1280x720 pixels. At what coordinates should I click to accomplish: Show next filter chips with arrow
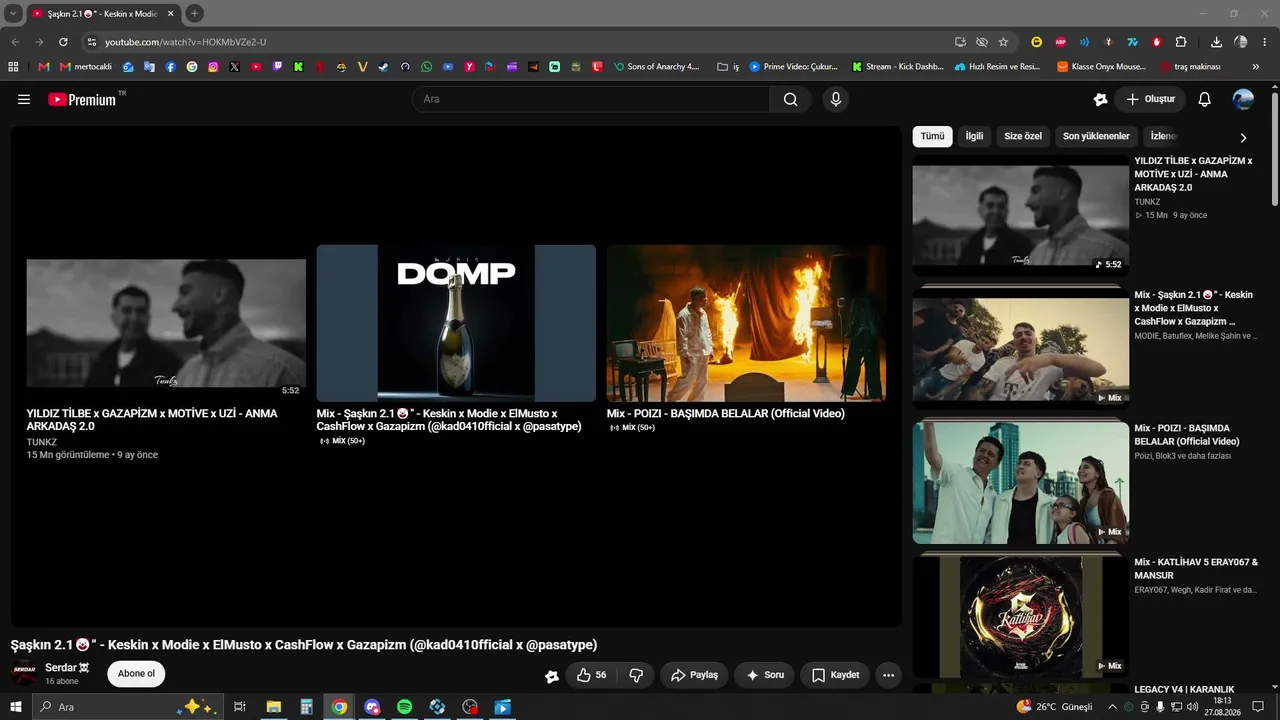(x=1243, y=137)
